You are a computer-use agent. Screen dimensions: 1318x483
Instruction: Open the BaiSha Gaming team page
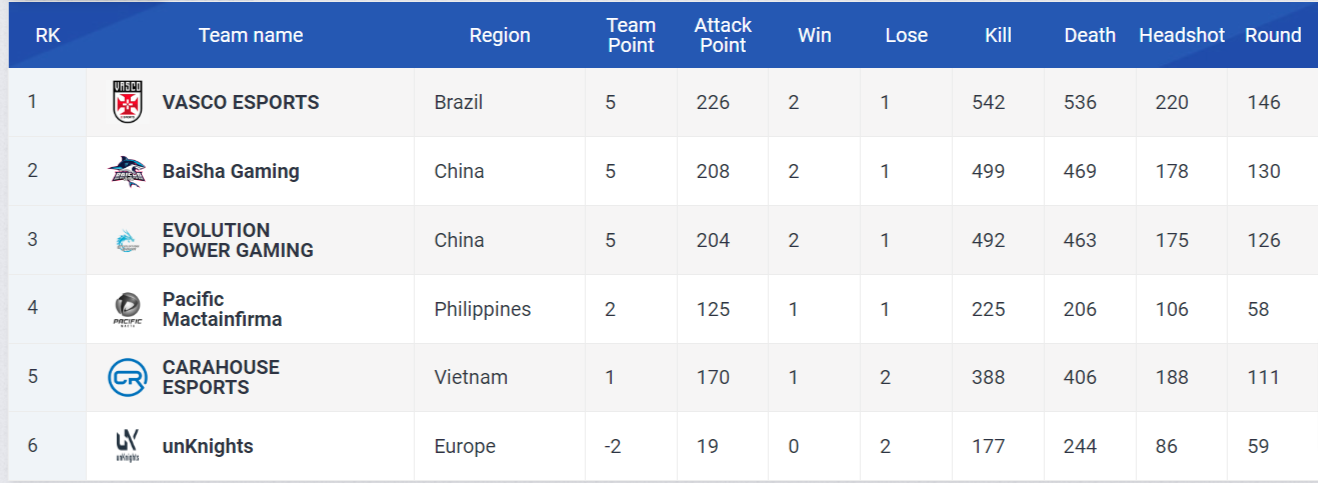click(230, 171)
